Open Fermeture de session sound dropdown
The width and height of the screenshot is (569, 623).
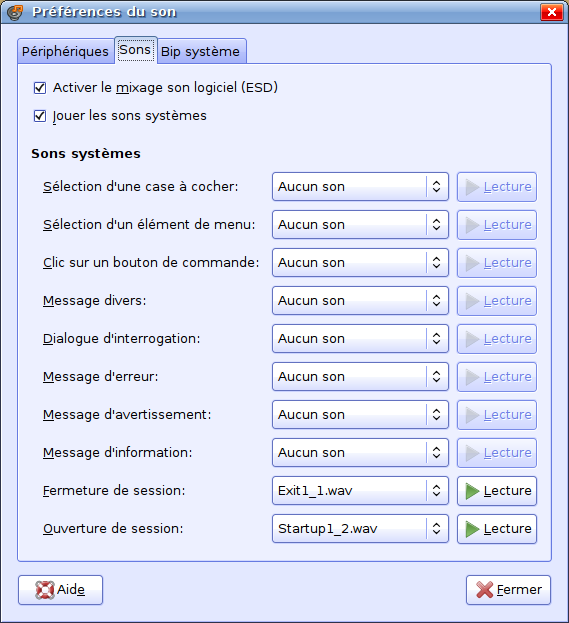(360, 491)
